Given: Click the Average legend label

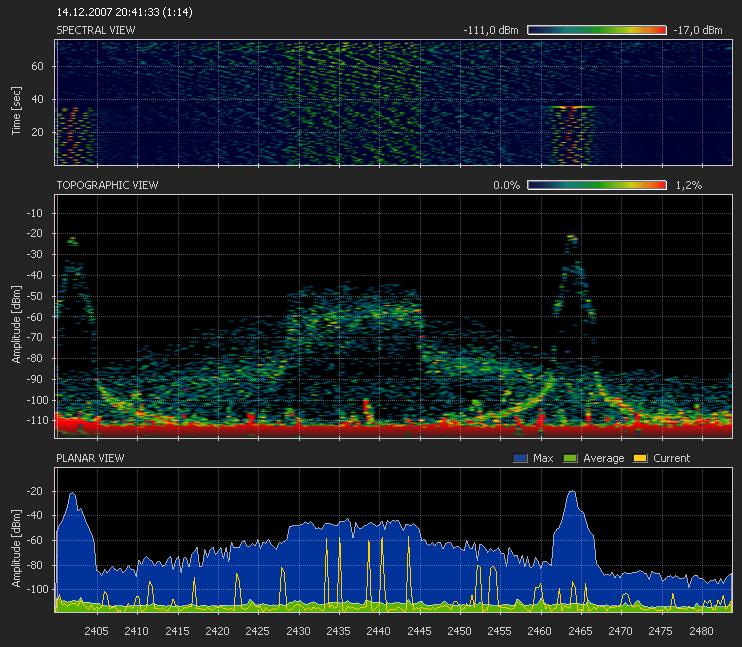Looking at the screenshot, I should click(603, 458).
